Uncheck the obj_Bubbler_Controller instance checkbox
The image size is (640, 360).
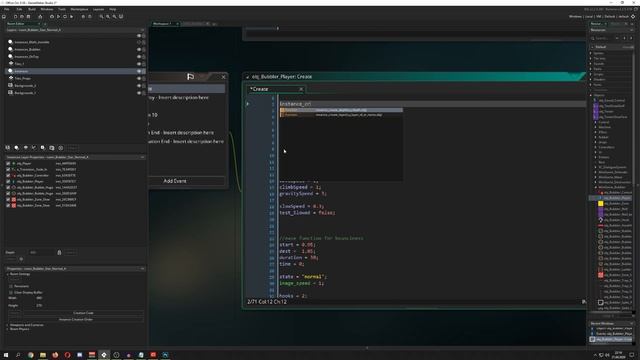click(x=8, y=175)
